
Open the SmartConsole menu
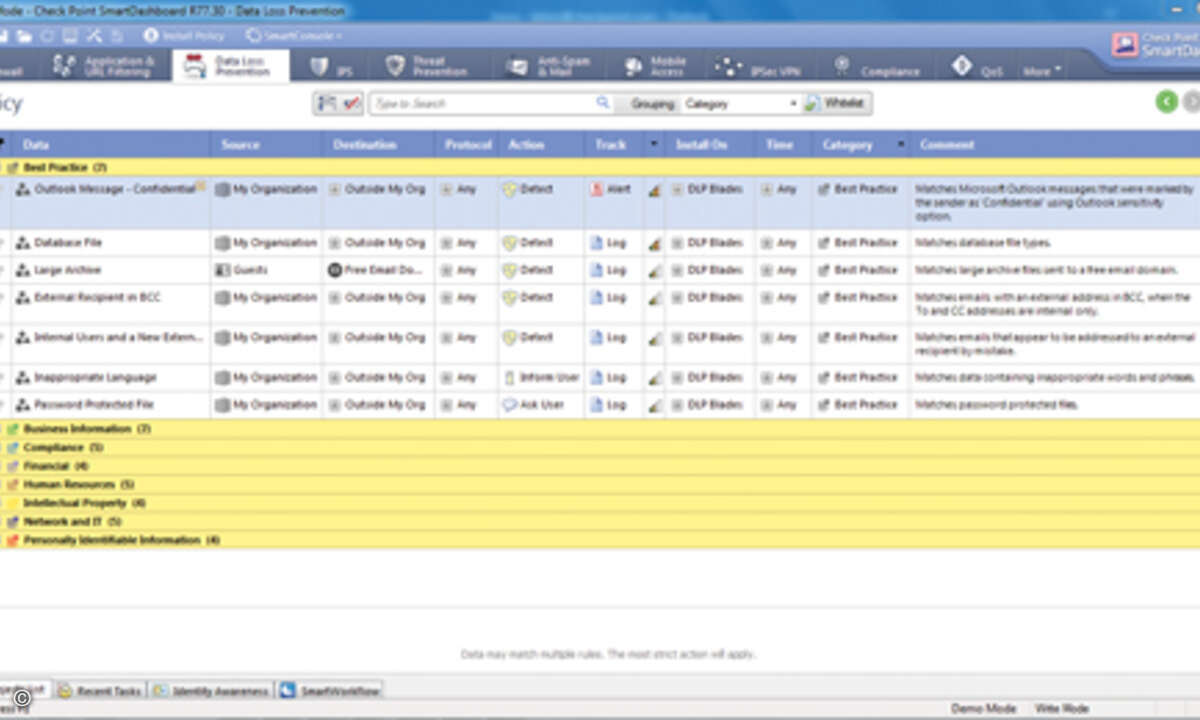[294, 36]
